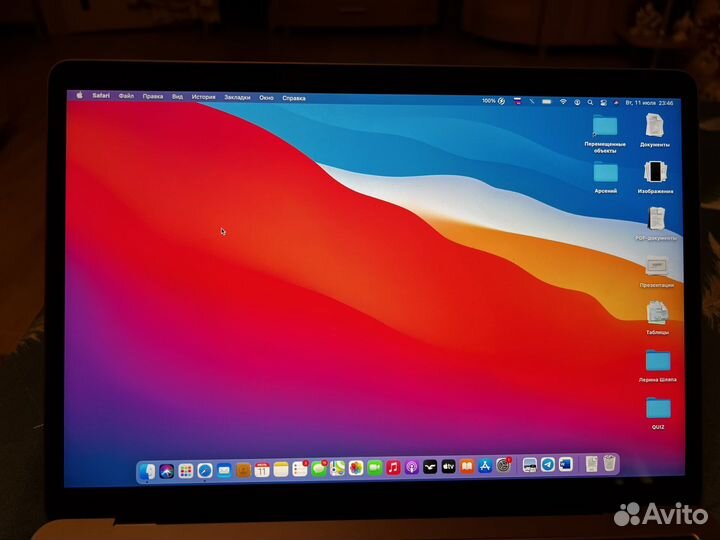Image resolution: width=720 pixels, height=540 pixels.
Task: Open Reminders from the Dock
Action: (x=300, y=469)
